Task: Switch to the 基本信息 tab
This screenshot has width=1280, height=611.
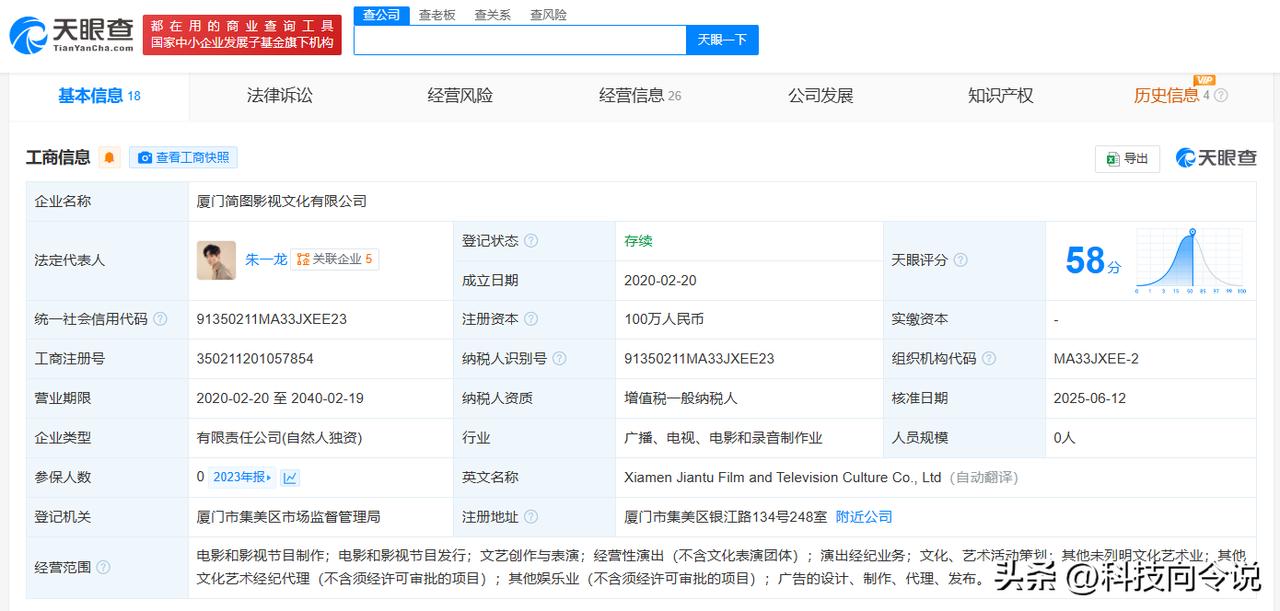Action: [99, 96]
